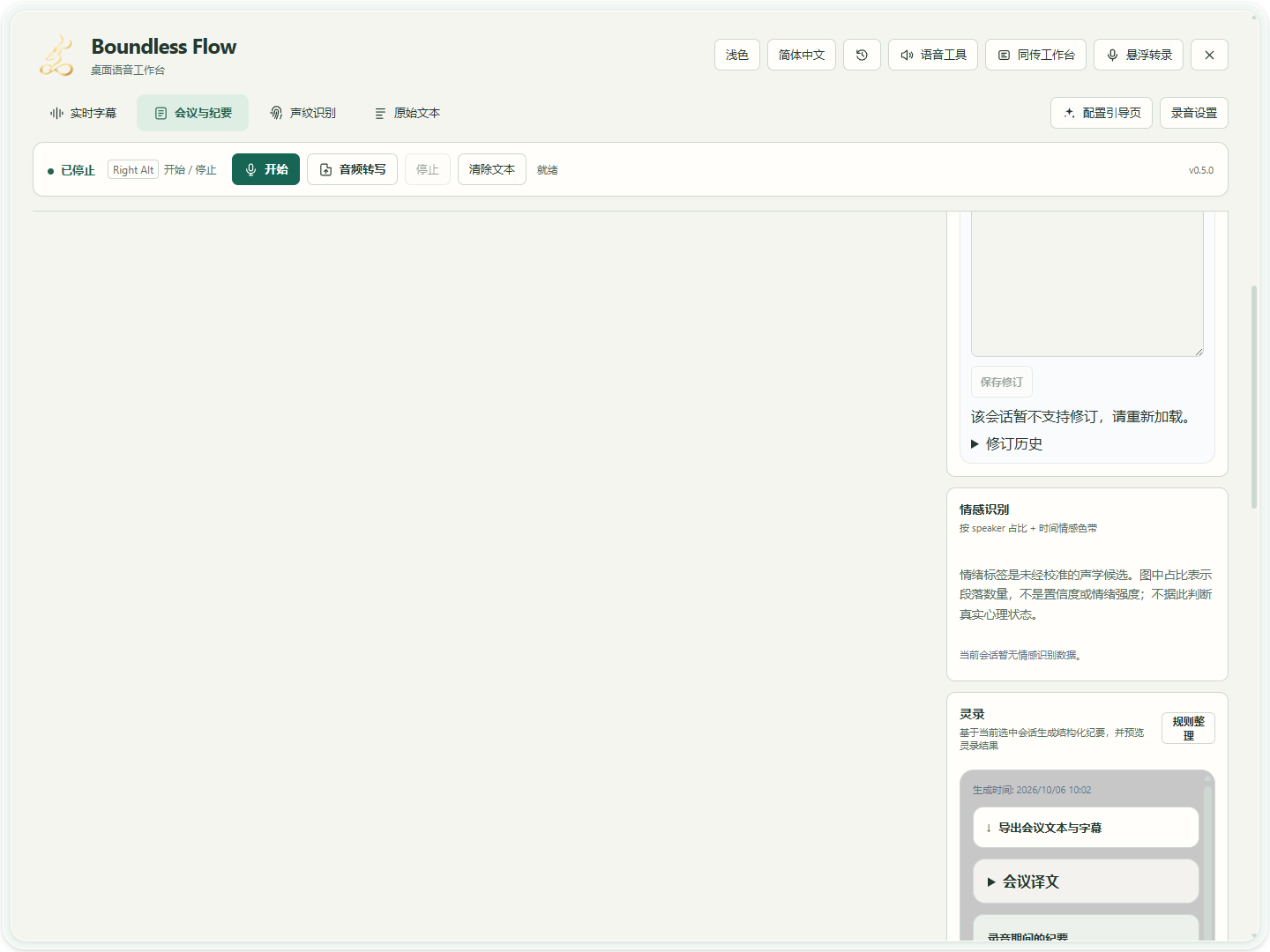
Task: Open 配置引导页 wizard
Action: coord(1102,113)
